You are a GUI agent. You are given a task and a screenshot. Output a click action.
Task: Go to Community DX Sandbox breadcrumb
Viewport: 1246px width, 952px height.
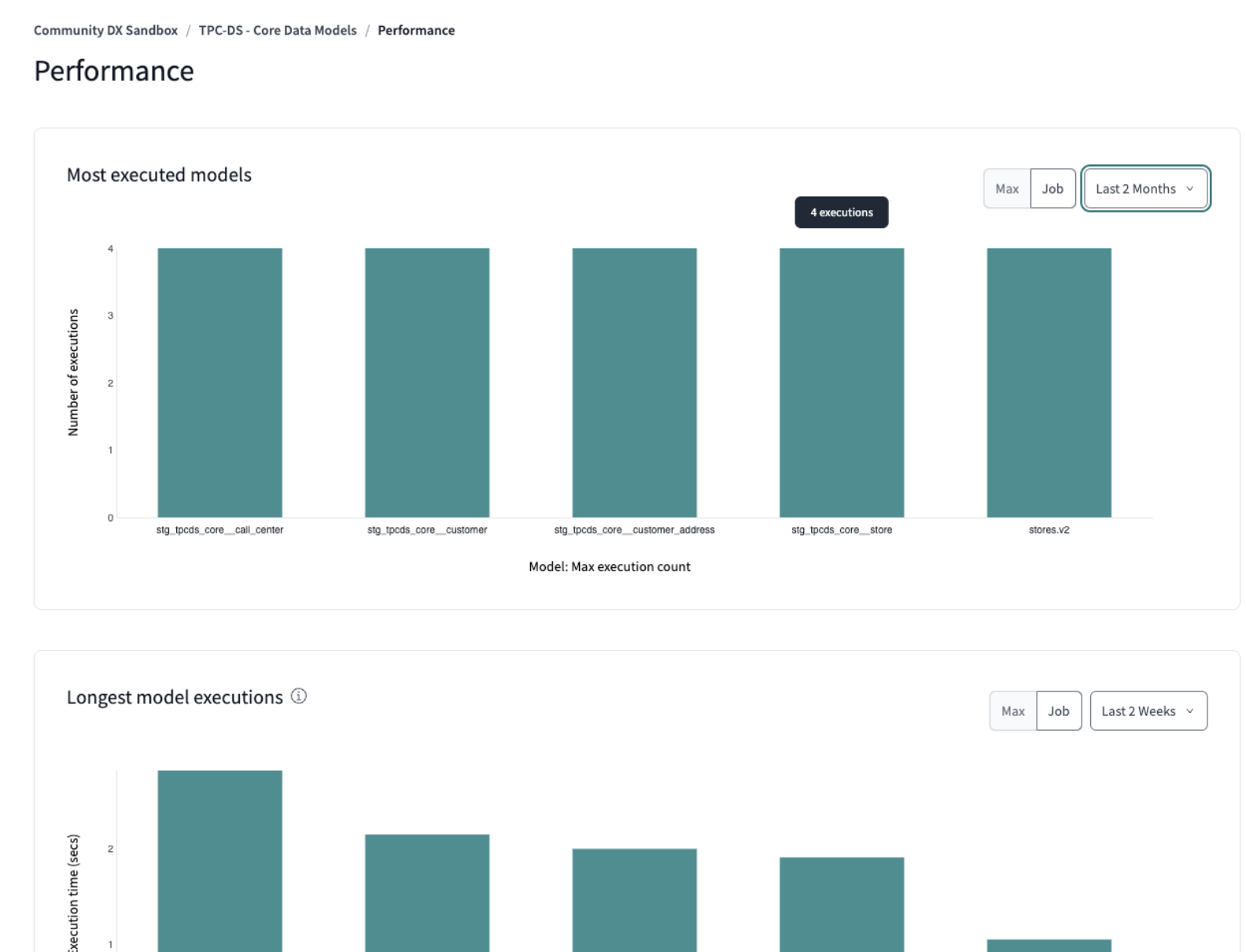click(x=105, y=31)
